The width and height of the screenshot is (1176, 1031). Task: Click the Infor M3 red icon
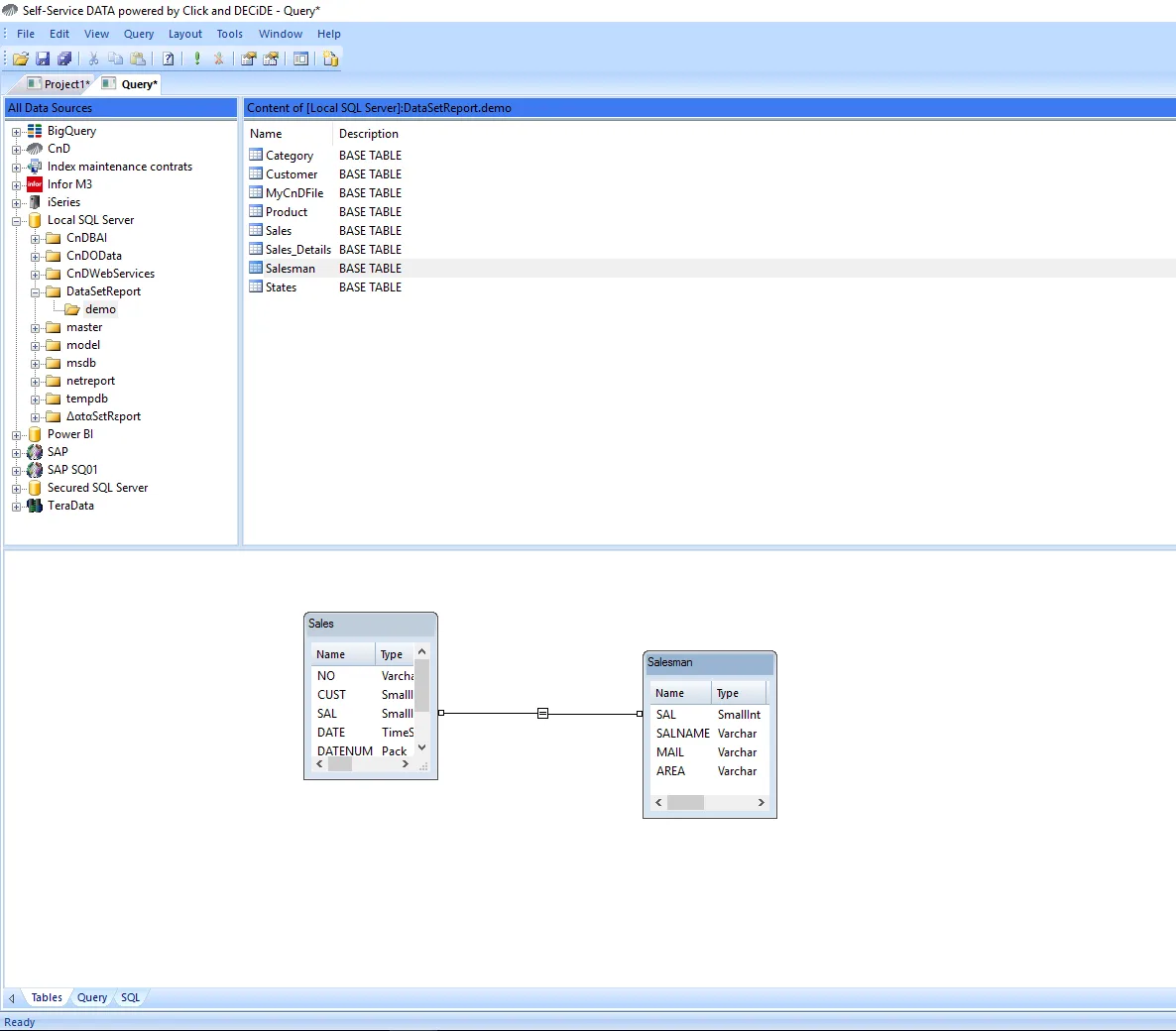35,183
